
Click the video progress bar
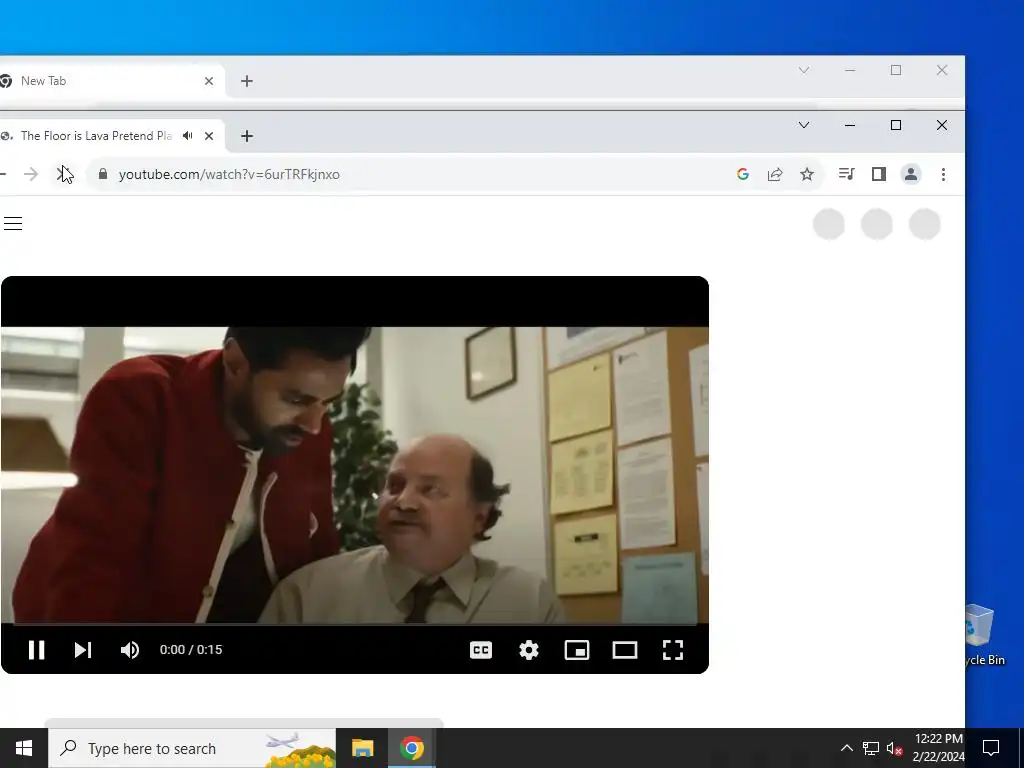[355, 624]
